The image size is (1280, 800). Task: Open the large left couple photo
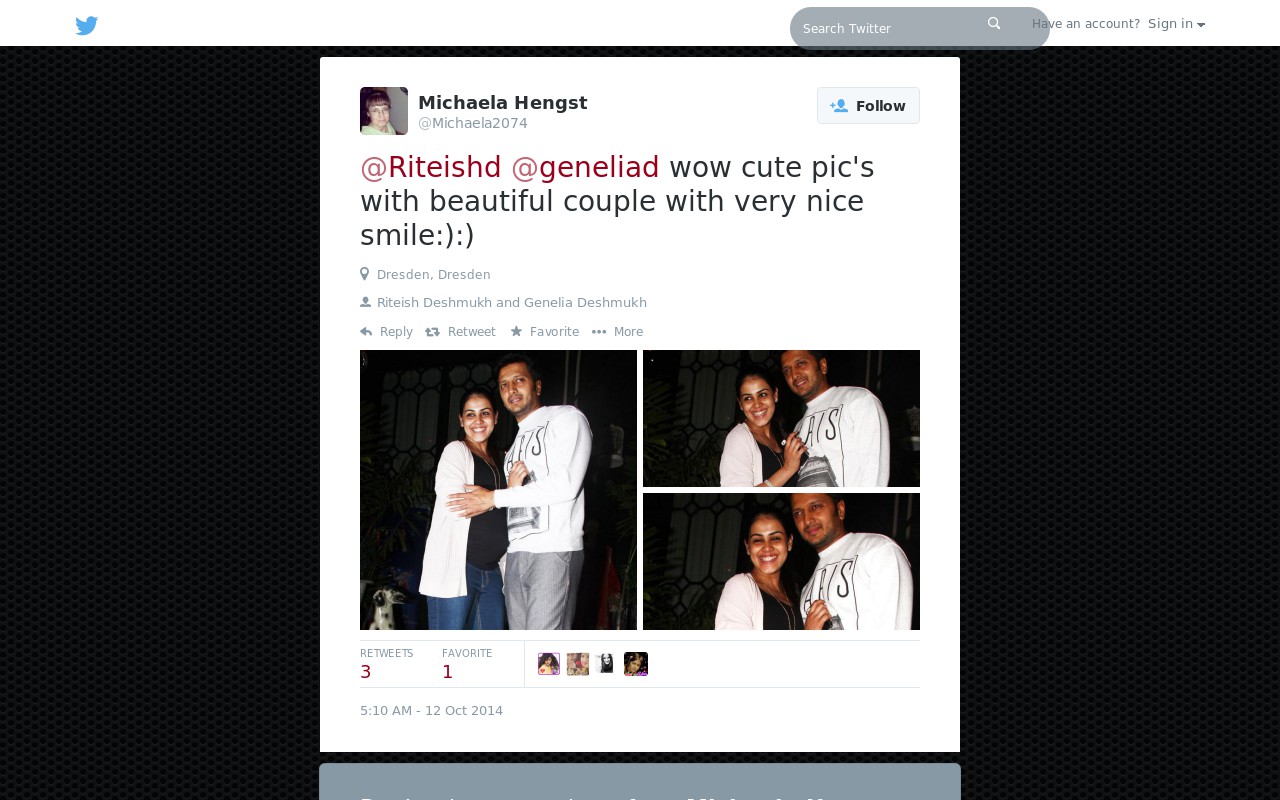click(498, 490)
